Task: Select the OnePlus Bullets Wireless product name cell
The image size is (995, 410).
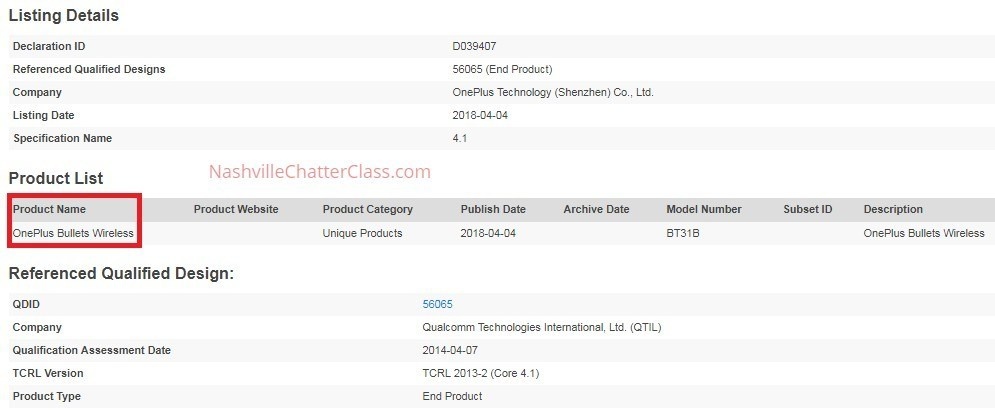Action: coord(73,233)
